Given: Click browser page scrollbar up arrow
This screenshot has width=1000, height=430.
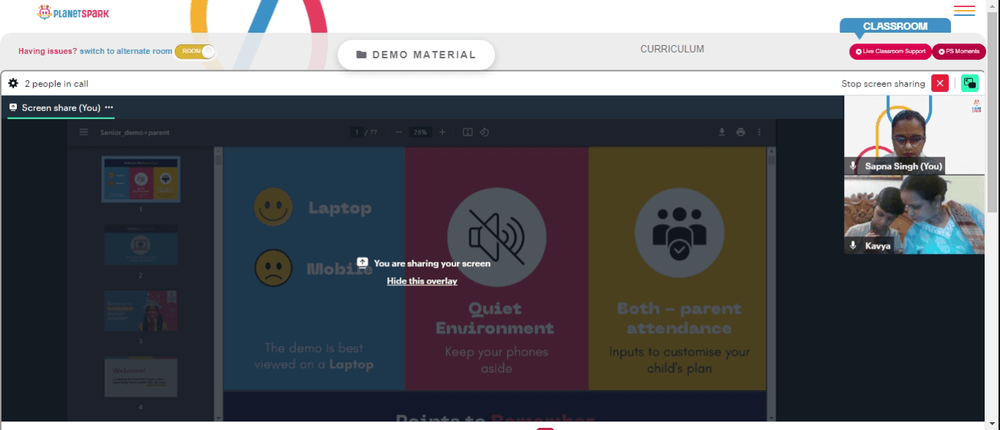Looking at the screenshot, I should [994, 4].
